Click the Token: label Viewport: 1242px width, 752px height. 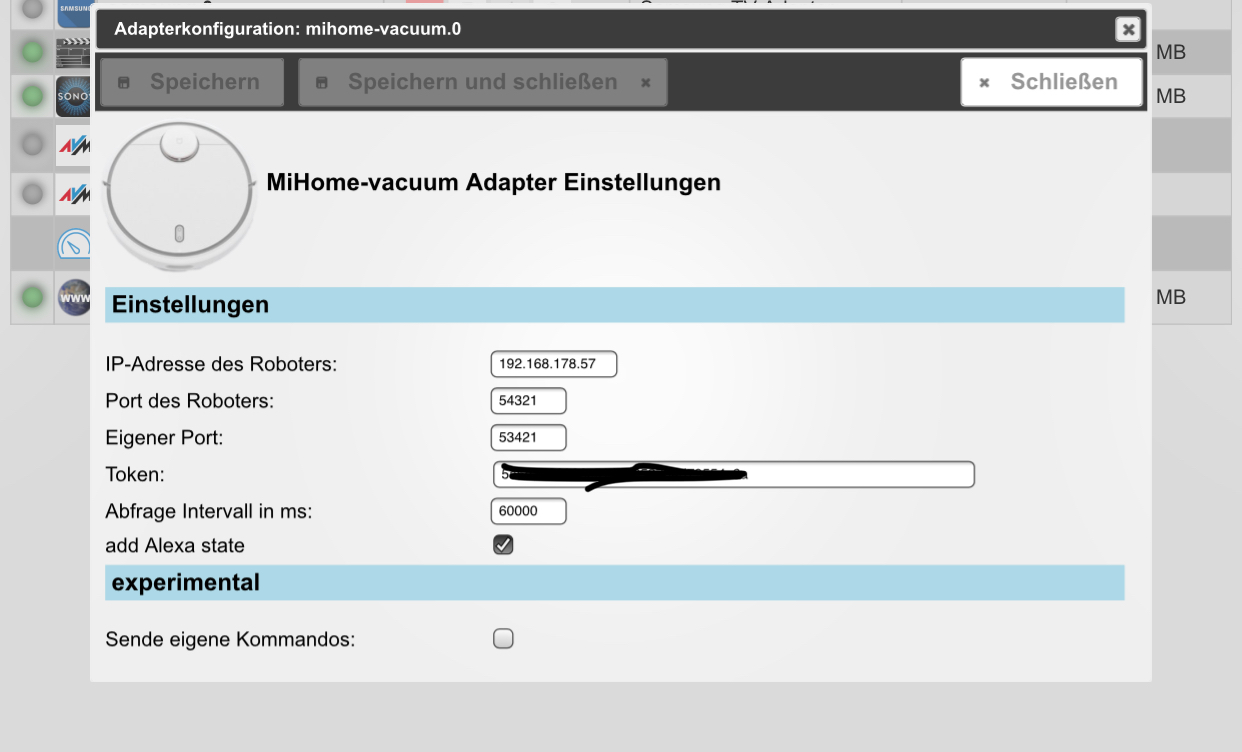point(135,475)
